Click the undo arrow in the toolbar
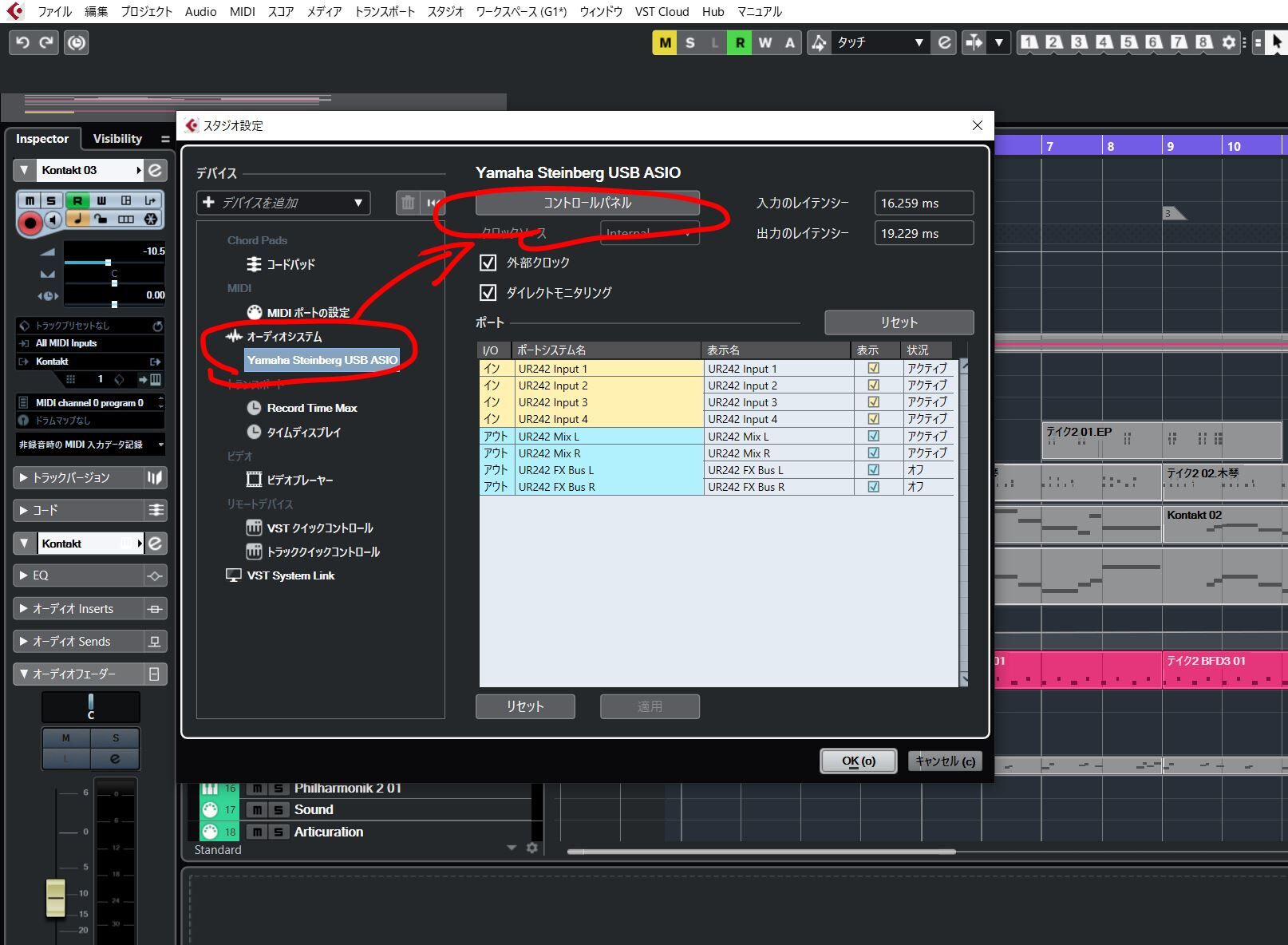 22,42
